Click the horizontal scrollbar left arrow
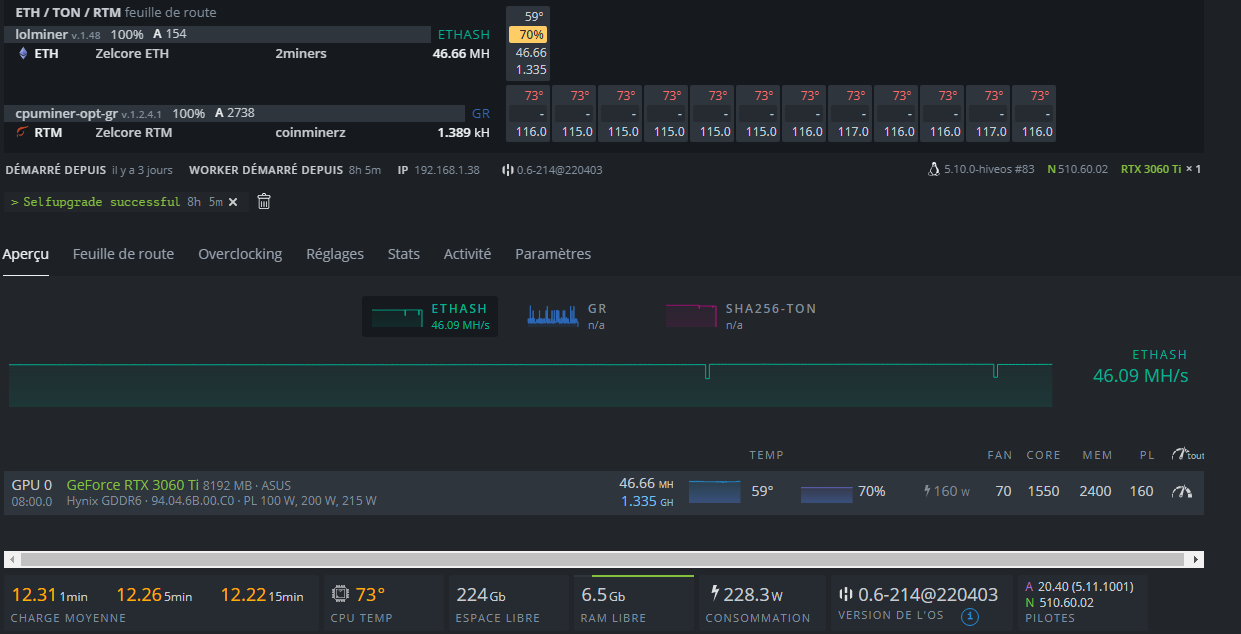 coord(12,559)
